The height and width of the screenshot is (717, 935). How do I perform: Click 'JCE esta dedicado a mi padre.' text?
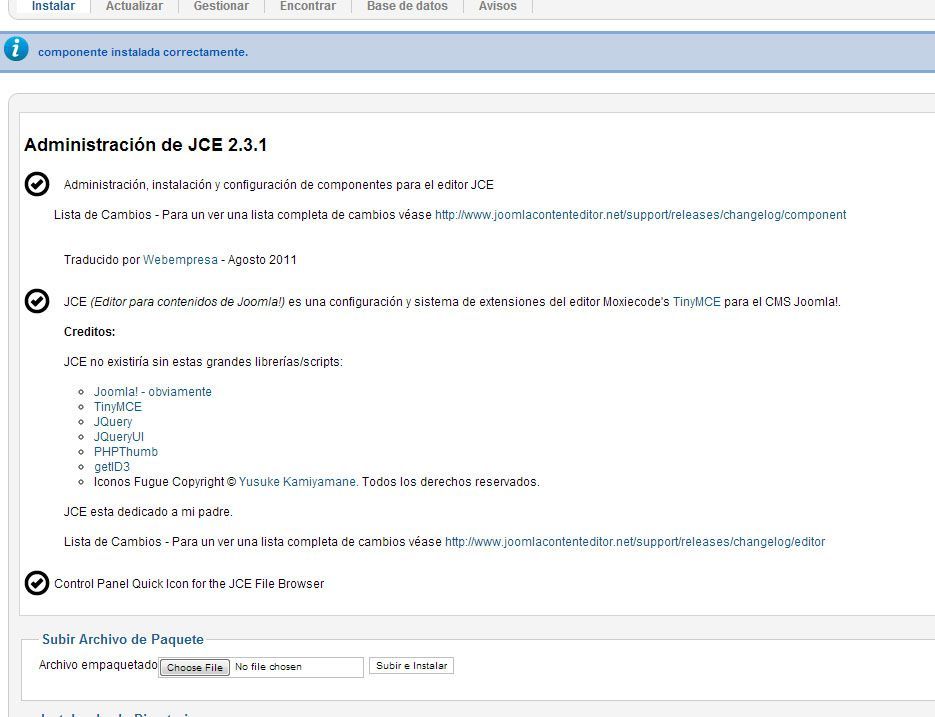click(x=148, y=512)
